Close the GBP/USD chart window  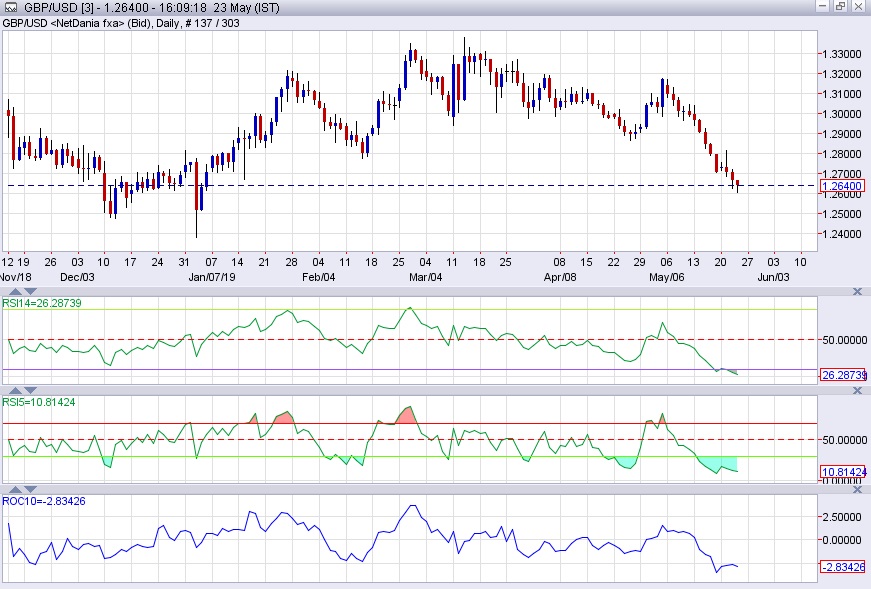pyautogui.click(x=859, y=7)
